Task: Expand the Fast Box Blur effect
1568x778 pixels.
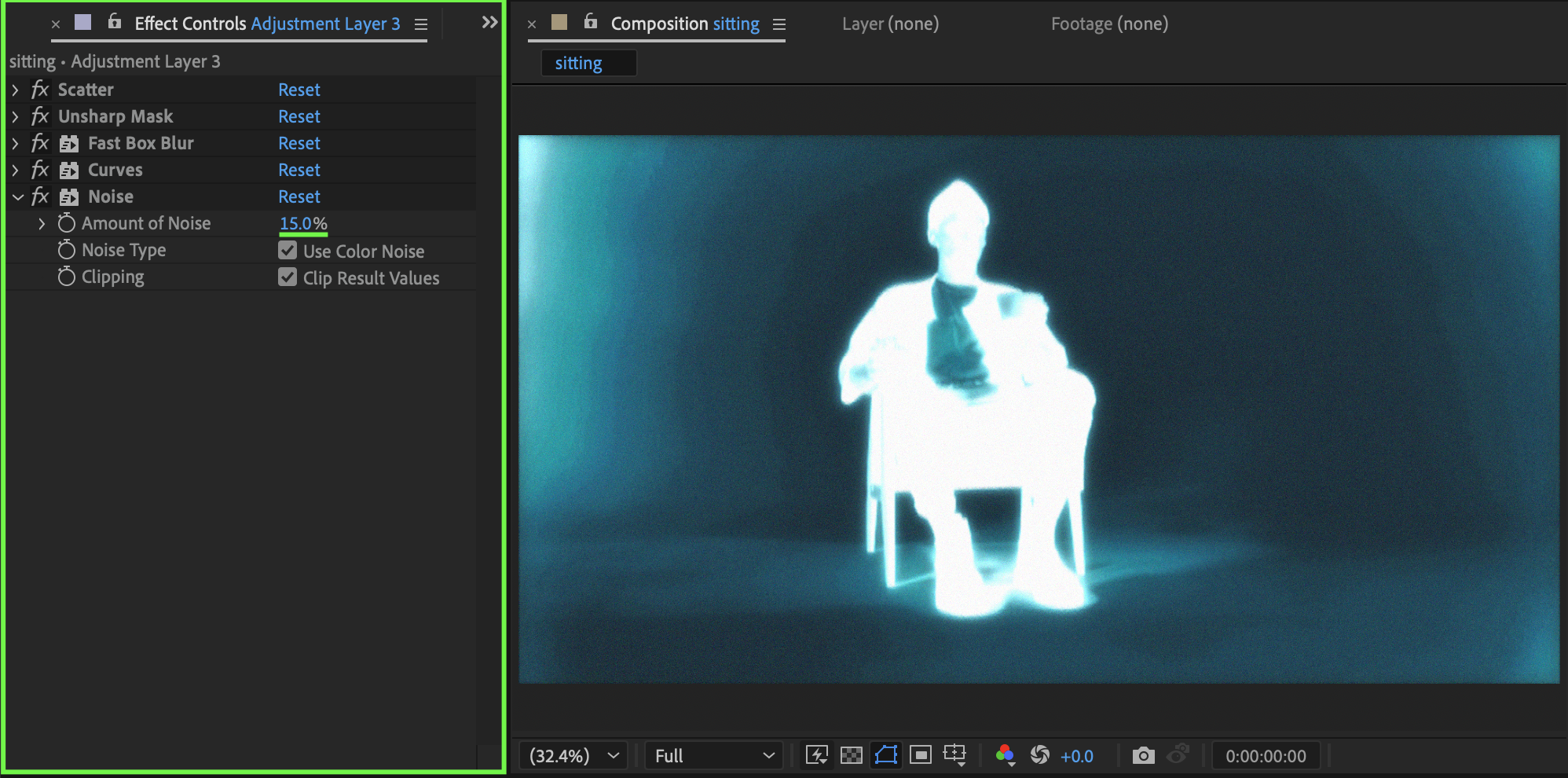Action: coord(15,144)
